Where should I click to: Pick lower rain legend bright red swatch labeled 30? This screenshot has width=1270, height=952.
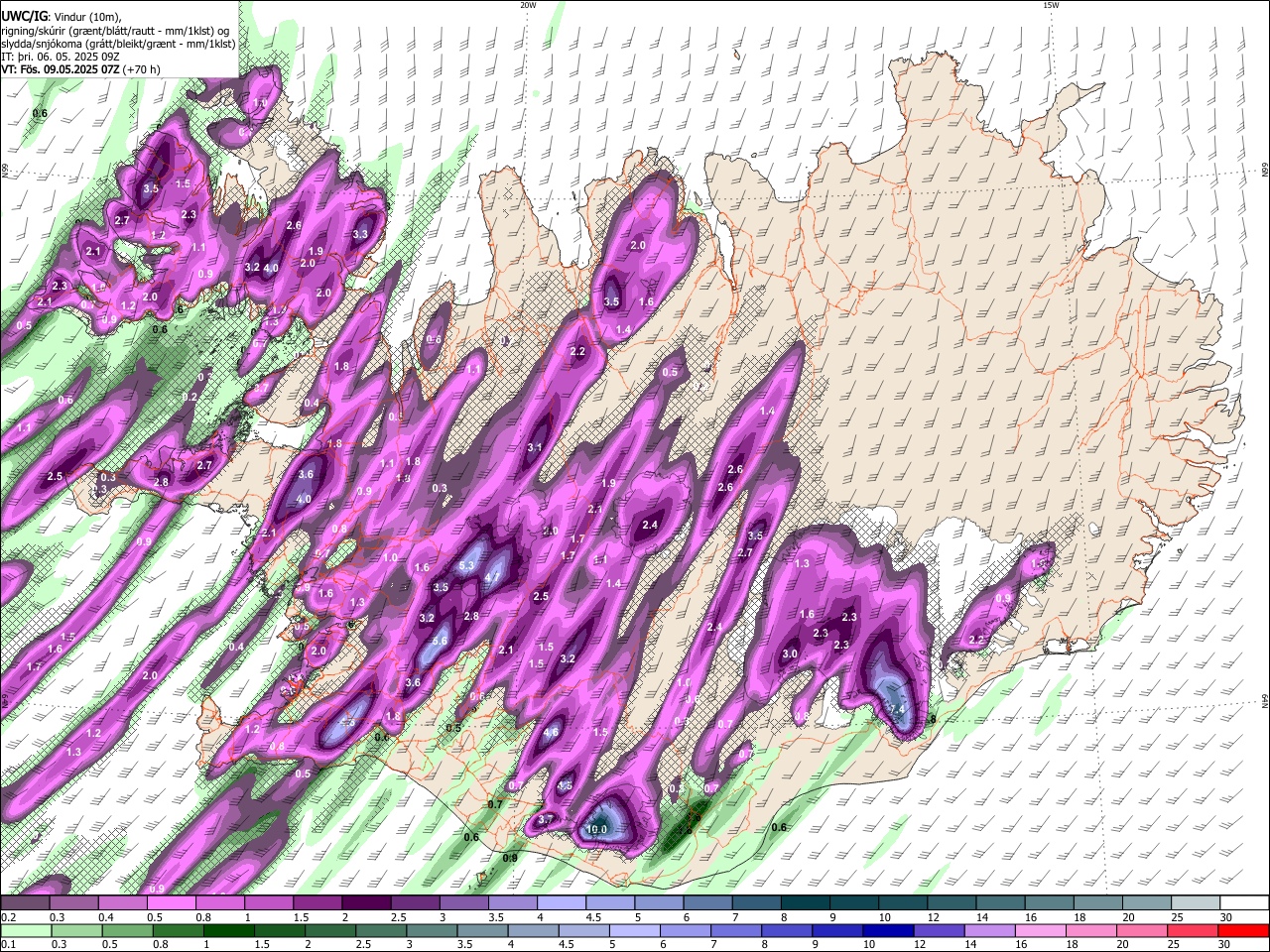[1244, 930]
